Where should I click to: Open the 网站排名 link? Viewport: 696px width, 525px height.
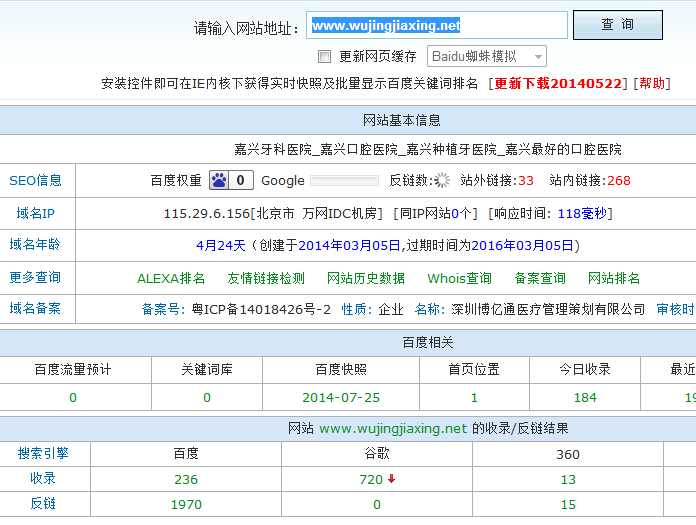point(614,278)
